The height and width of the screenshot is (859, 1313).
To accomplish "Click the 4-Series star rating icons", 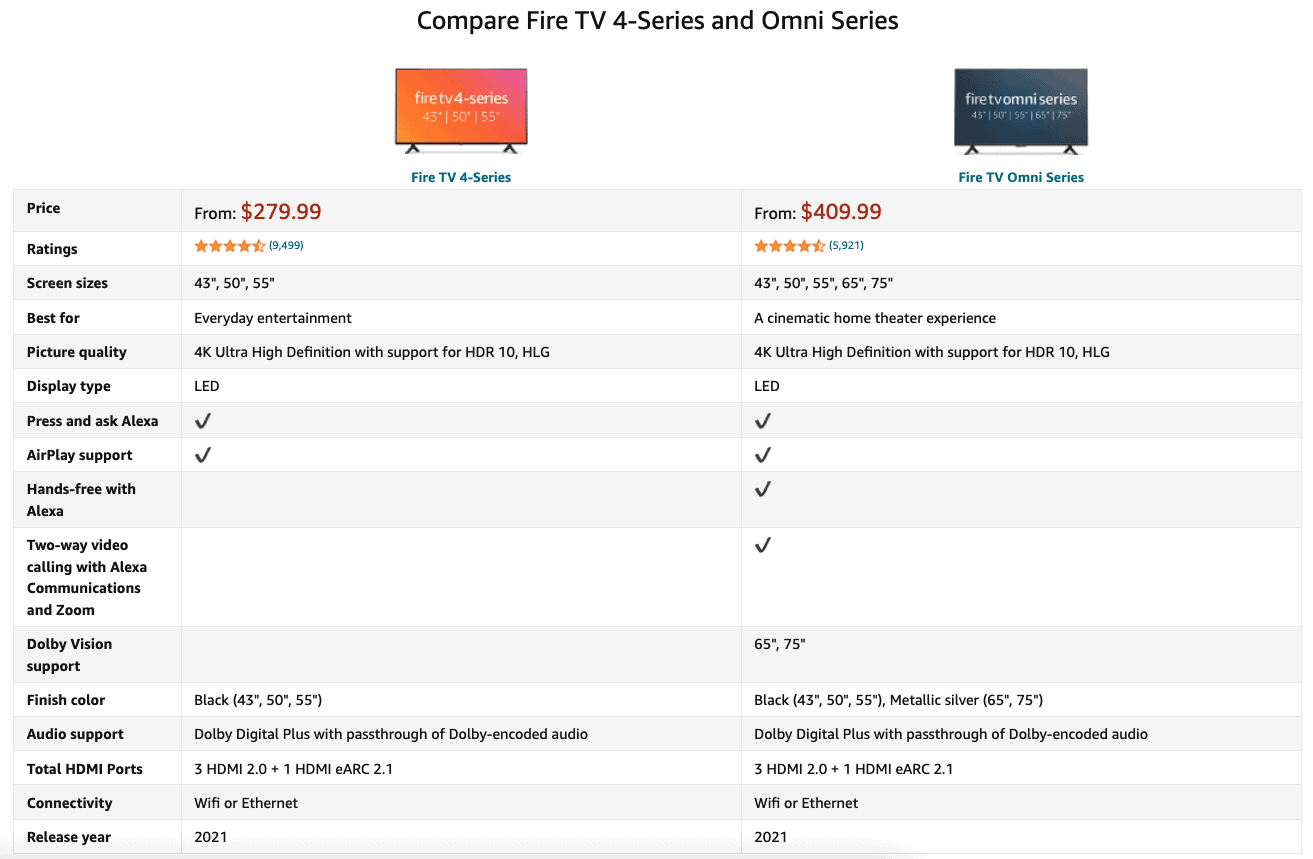I will (229, 246).
